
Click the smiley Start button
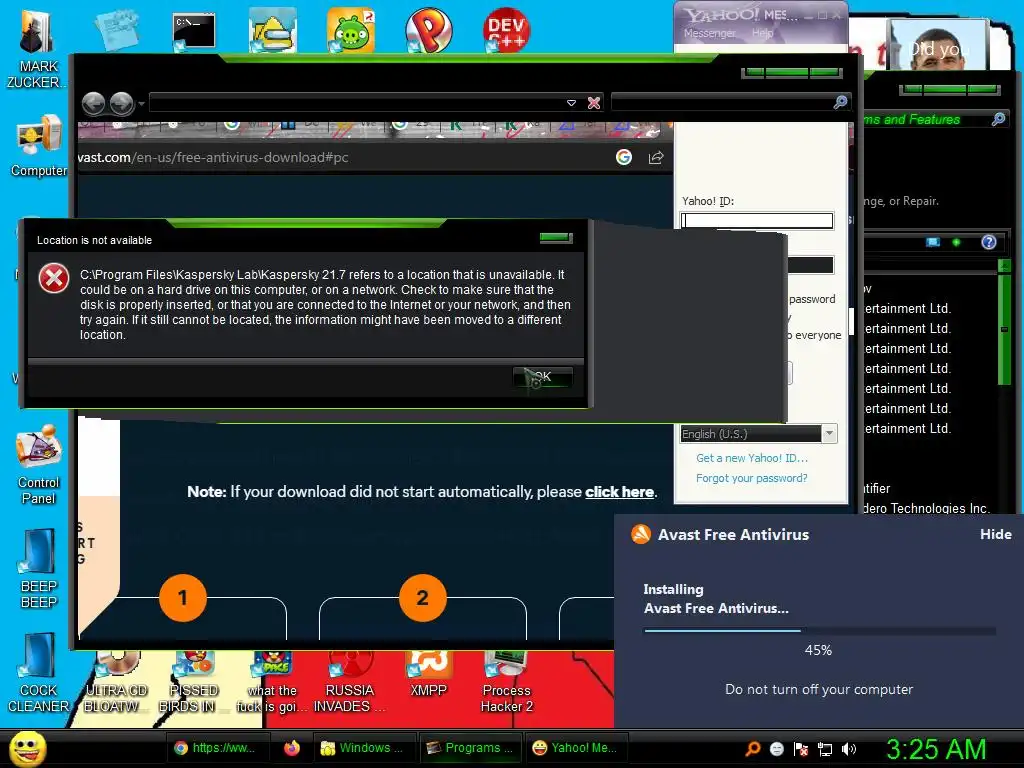click(x=27, y=748)
